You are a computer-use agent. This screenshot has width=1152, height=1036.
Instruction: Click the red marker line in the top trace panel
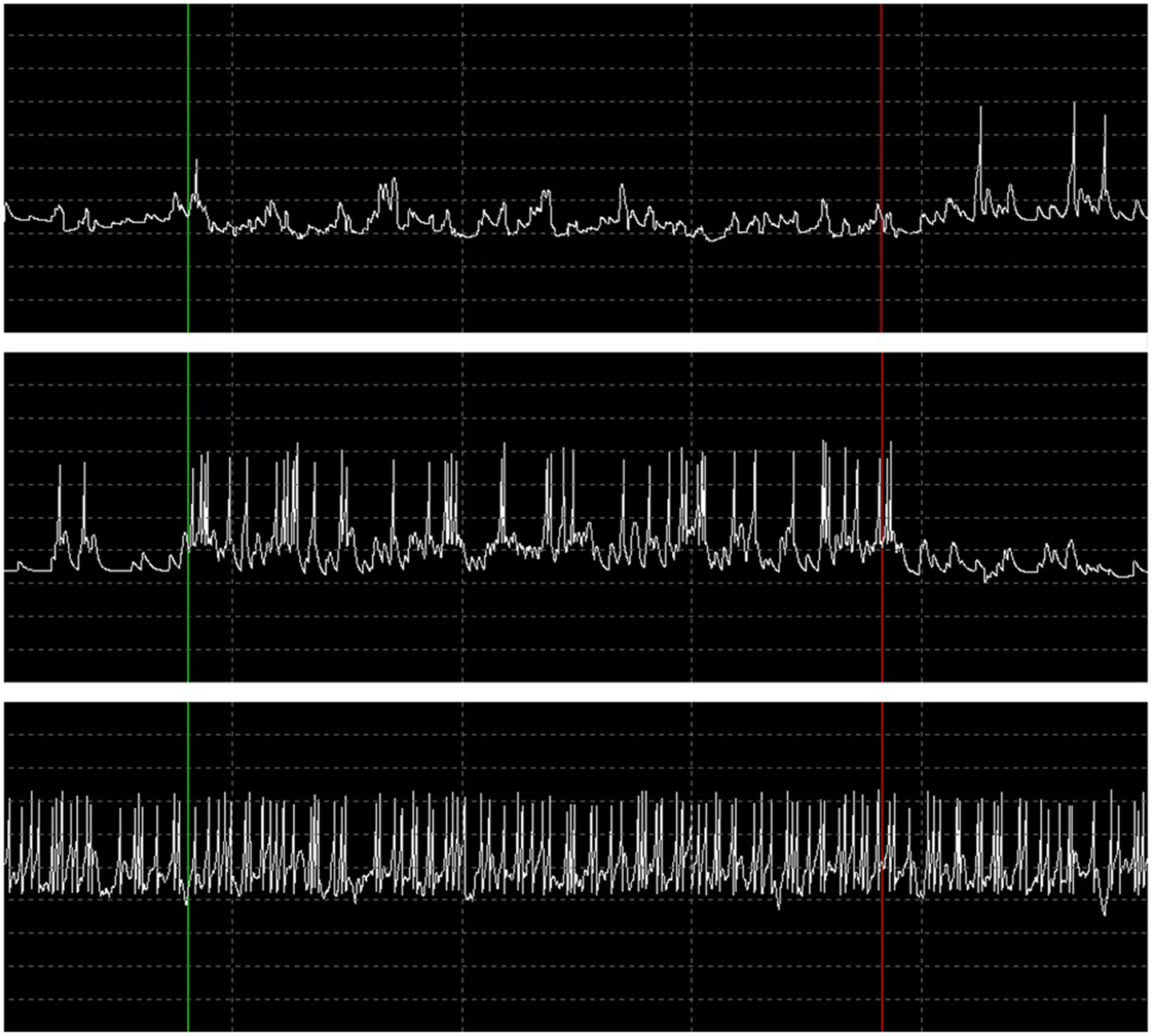tap(882, 168)
